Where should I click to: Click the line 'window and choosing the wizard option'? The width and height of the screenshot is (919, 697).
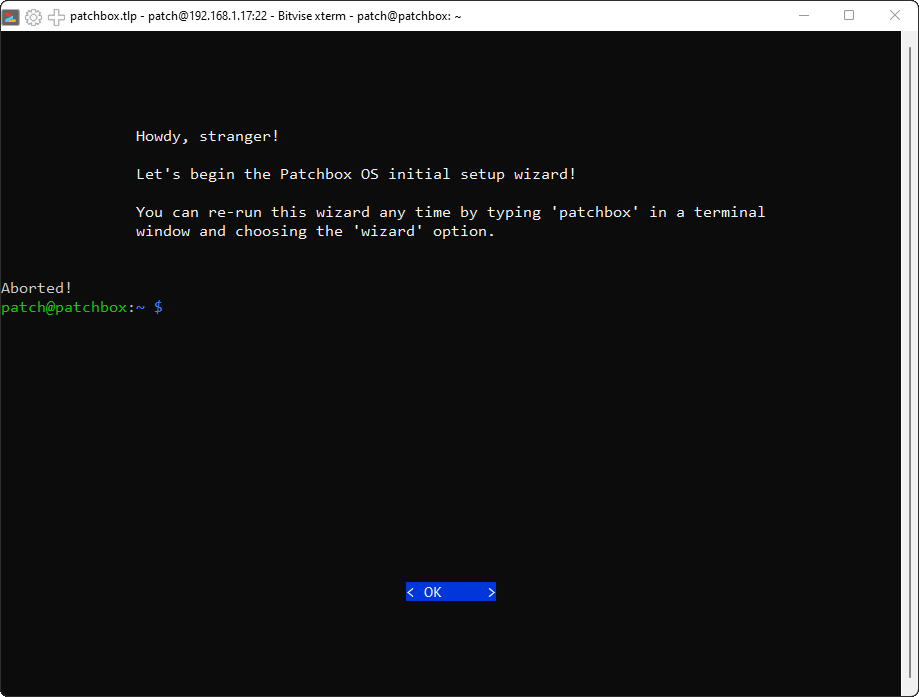point(315,231)
